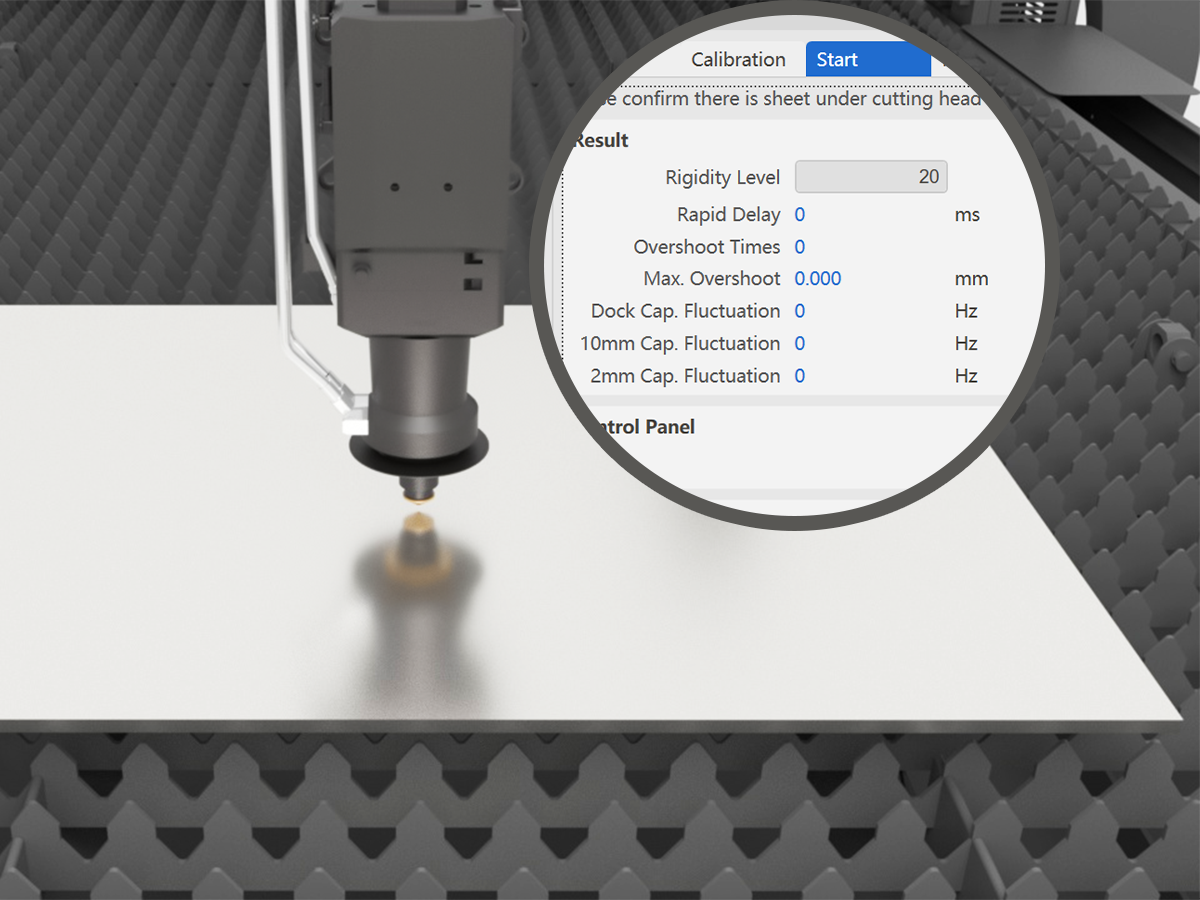This screenshot has height=900, width=1200.
Task: Click the Rigidity Level label
Action: tap(722, 176)
